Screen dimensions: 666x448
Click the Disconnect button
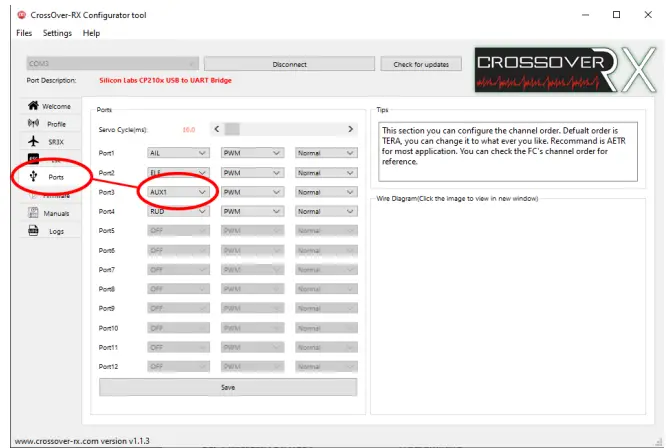pyautogui.click(x=289, y=64)
